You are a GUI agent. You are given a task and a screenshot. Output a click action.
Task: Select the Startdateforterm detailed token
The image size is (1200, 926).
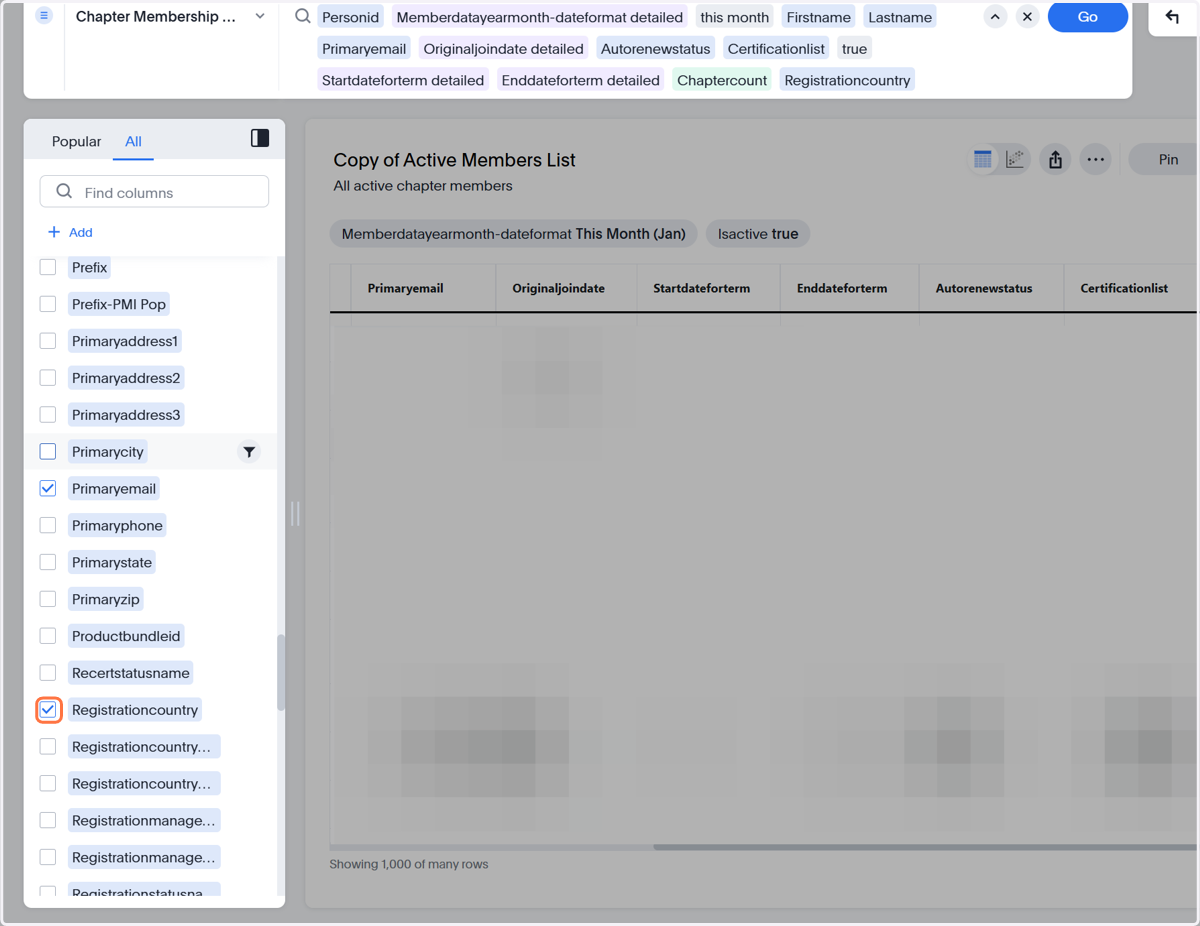pyautogui.click(x=403, y=80)
